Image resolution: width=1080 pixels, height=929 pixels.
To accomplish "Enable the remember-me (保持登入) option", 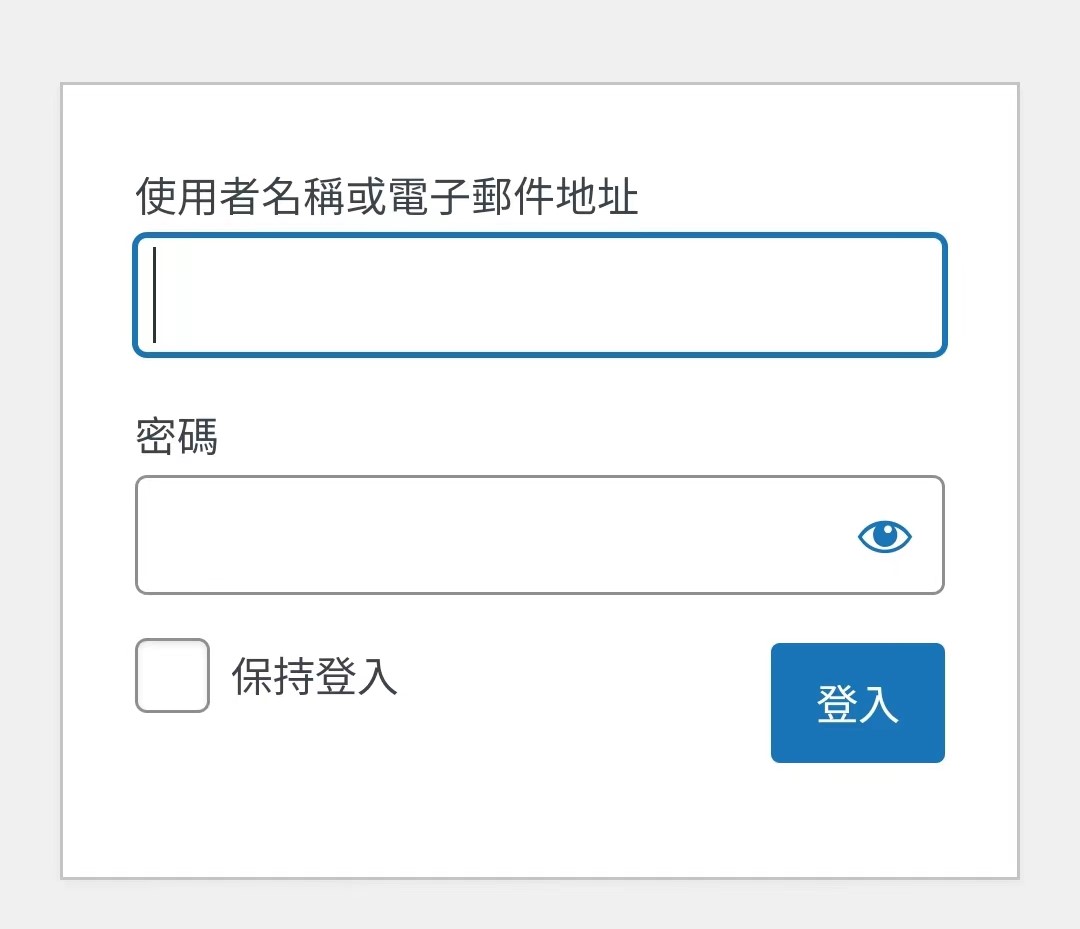I will (172, 676).
